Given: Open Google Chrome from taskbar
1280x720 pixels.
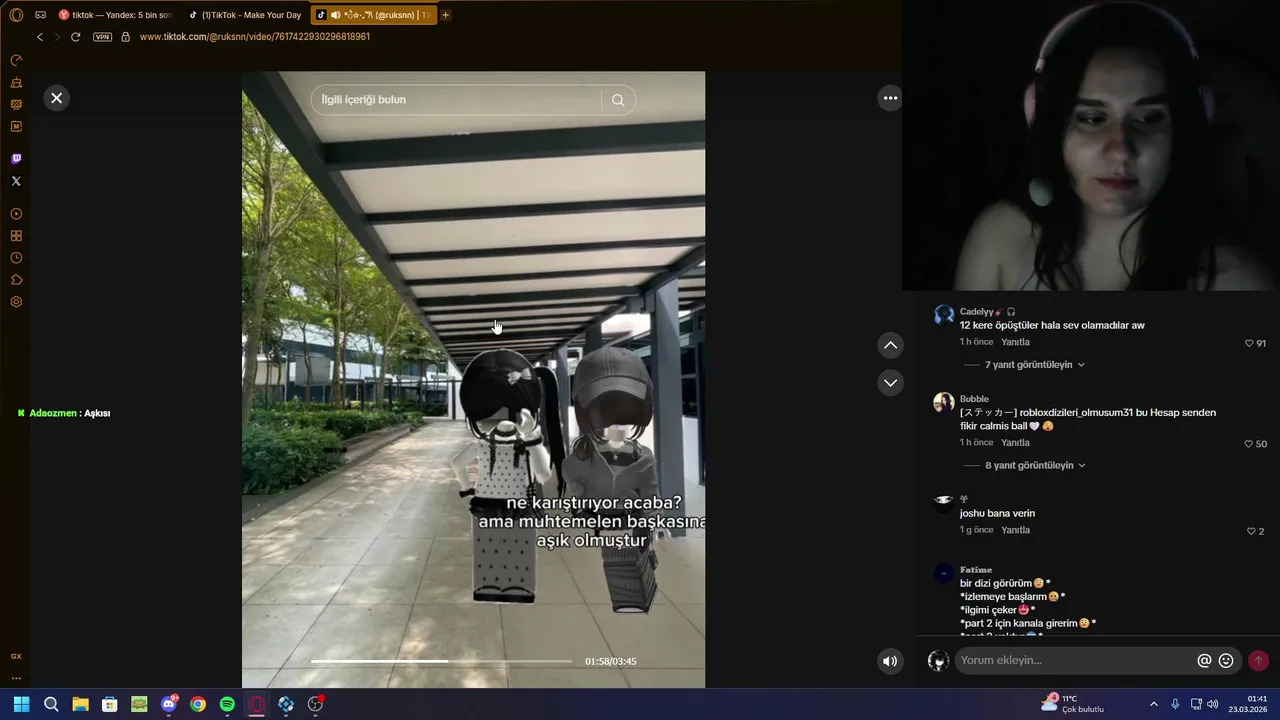Looking at the screenshot, I should (198, 704).
